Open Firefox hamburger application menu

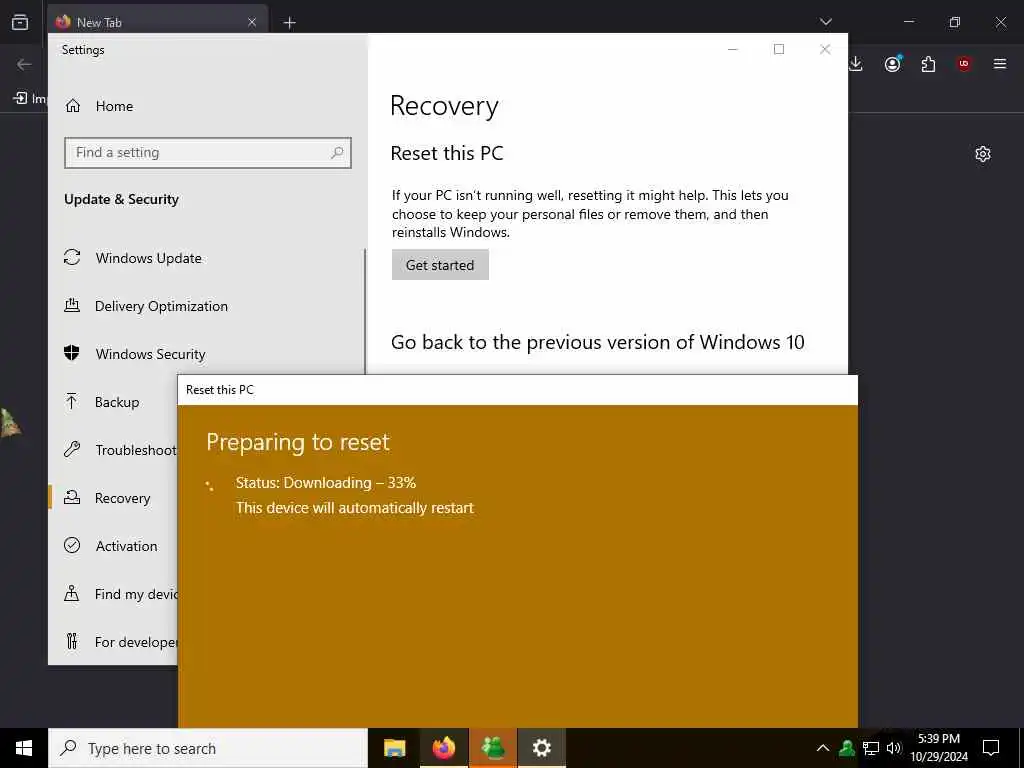(x=1000, y=64)
